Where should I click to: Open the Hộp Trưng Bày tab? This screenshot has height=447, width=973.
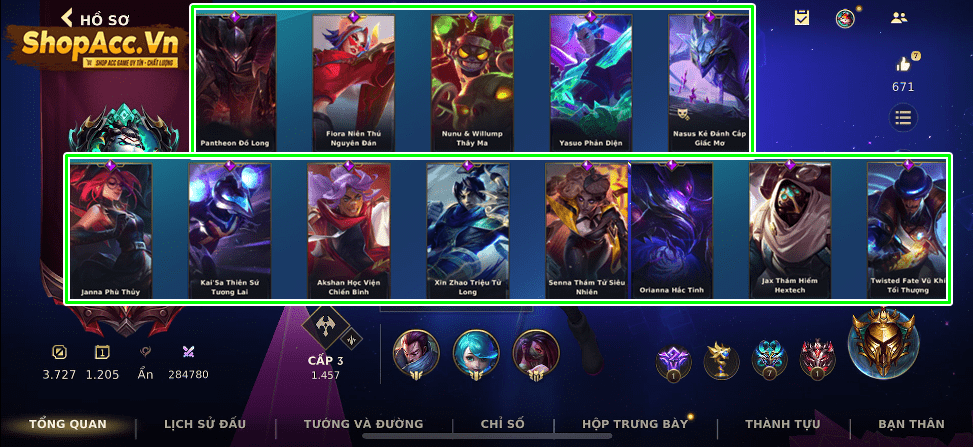point(635,425)
